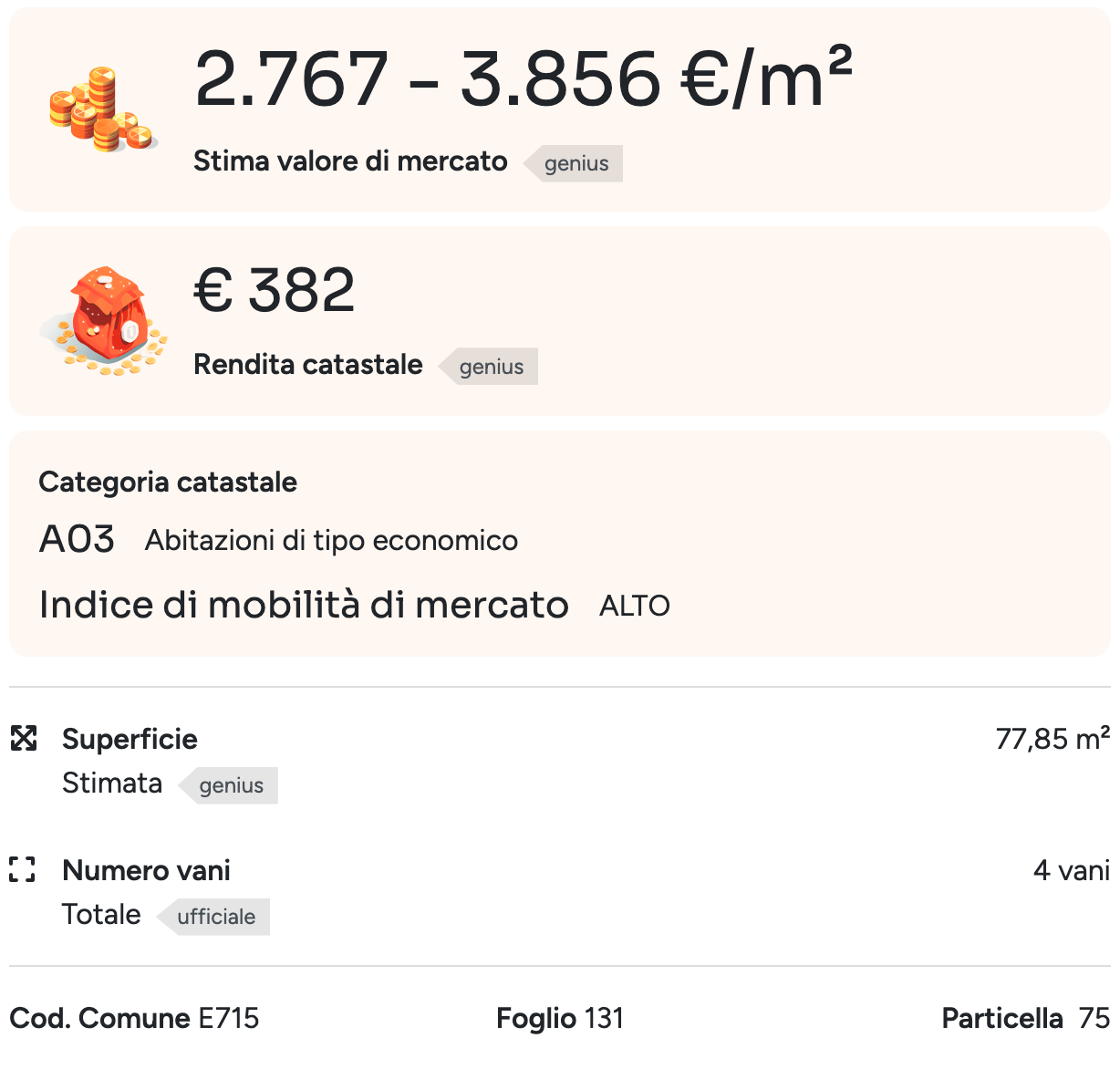Click the 2.767 - 3.856 €/m² price range

523,79
